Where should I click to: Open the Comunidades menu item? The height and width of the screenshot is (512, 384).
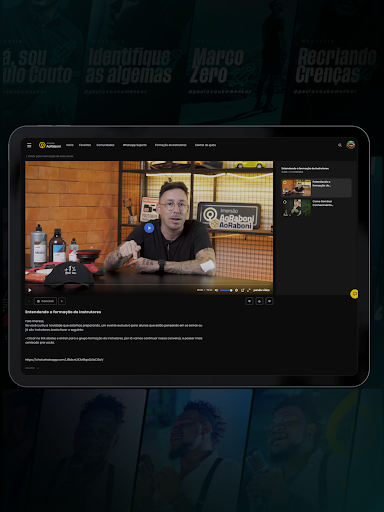[105, 145]
